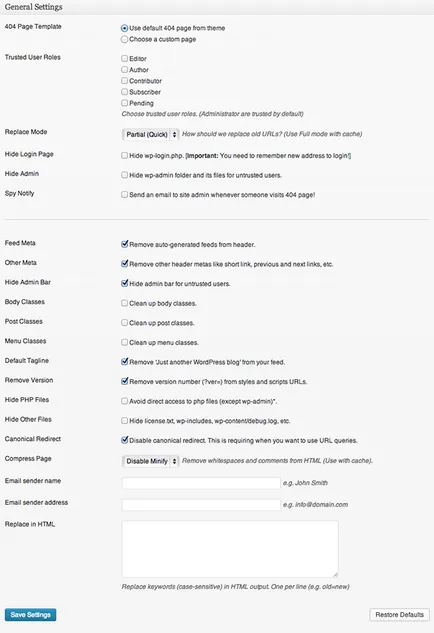Check the Editor trusted user role
Viewport: 434px width, 633px height.
pyautogui.click(x=124, y=59)
